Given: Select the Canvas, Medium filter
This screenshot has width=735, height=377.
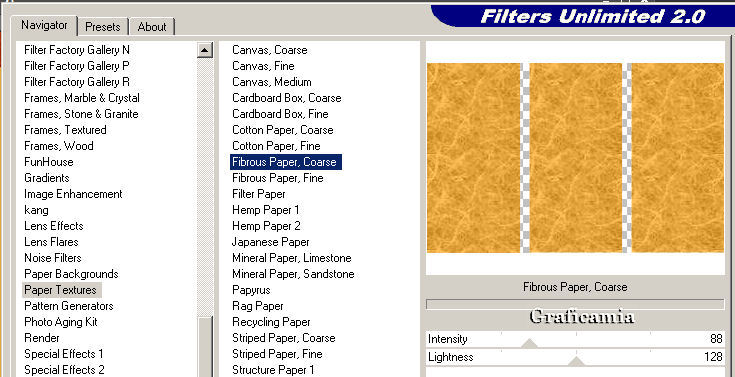Looking at the screenshot, I should pyautogui.click(x=271, y=82).
